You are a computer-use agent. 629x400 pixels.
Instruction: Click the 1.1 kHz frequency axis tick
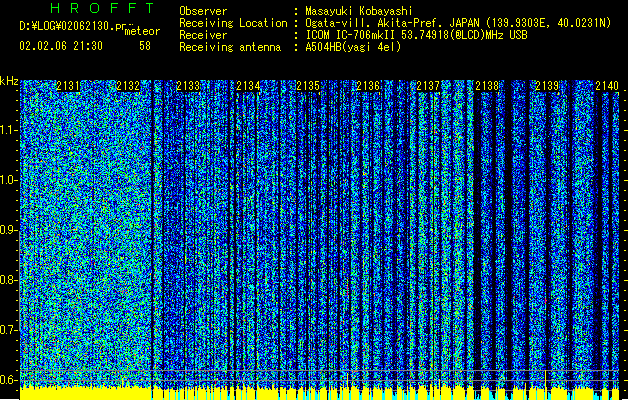[x=9, y=130]
